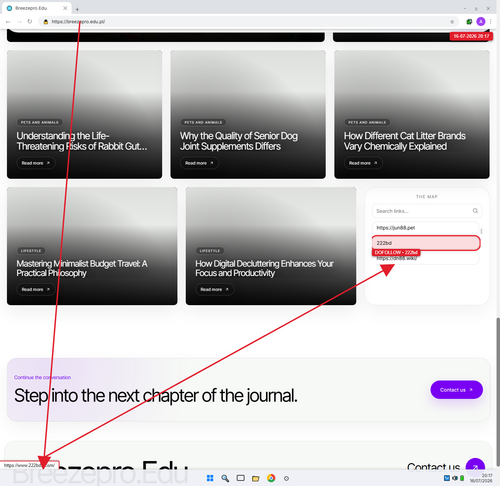The width and height of the screenshot is (500, 486).
Task: Click the browser back arrow
Action: [8, 22]
